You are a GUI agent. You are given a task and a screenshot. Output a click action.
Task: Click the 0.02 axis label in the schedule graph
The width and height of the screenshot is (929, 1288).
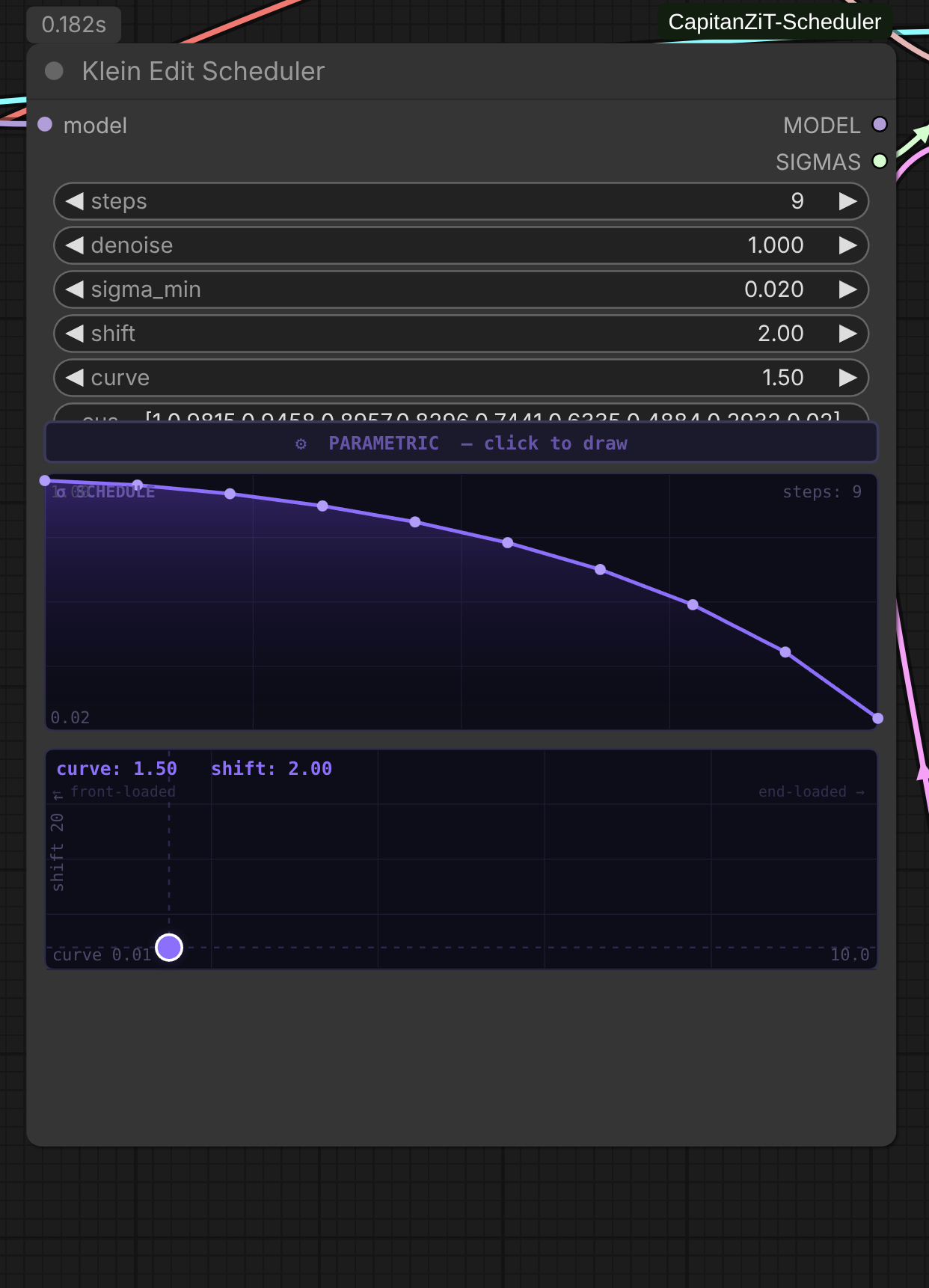(70, 717)
